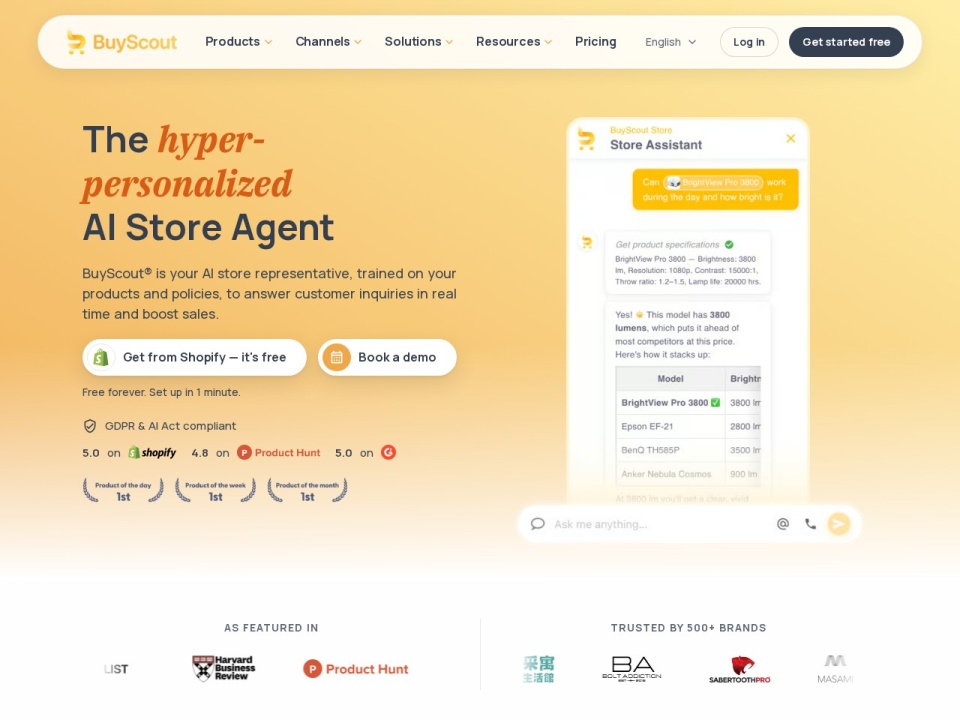The height and width of the screenshot is (720, 960).
Task: Open the Solutions dropdown
Action: pyautogui.click(x=418, y=42)
